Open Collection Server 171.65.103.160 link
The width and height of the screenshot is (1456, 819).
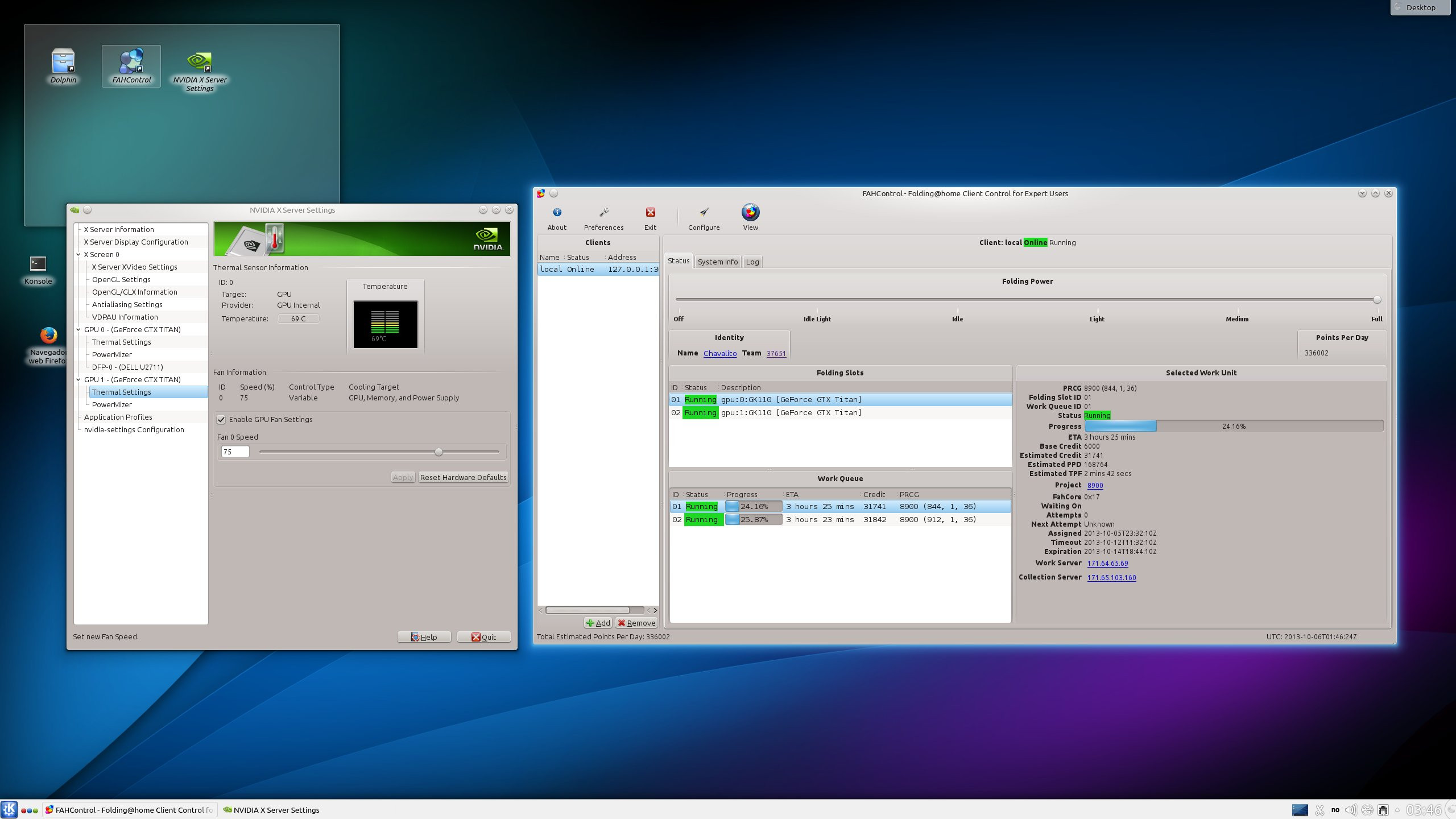[1111, 577]
